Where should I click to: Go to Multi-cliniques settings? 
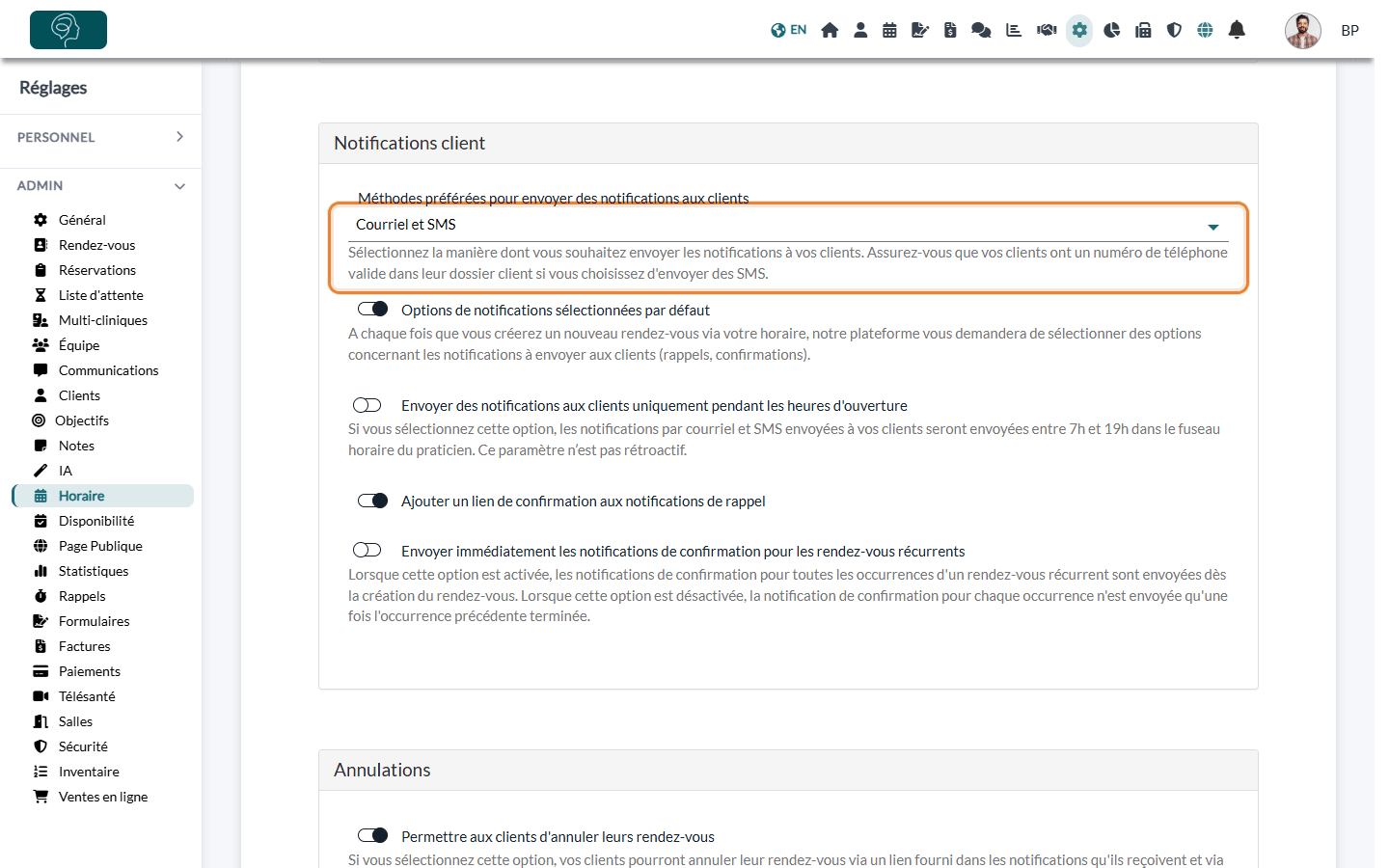(x=102, y=320)
